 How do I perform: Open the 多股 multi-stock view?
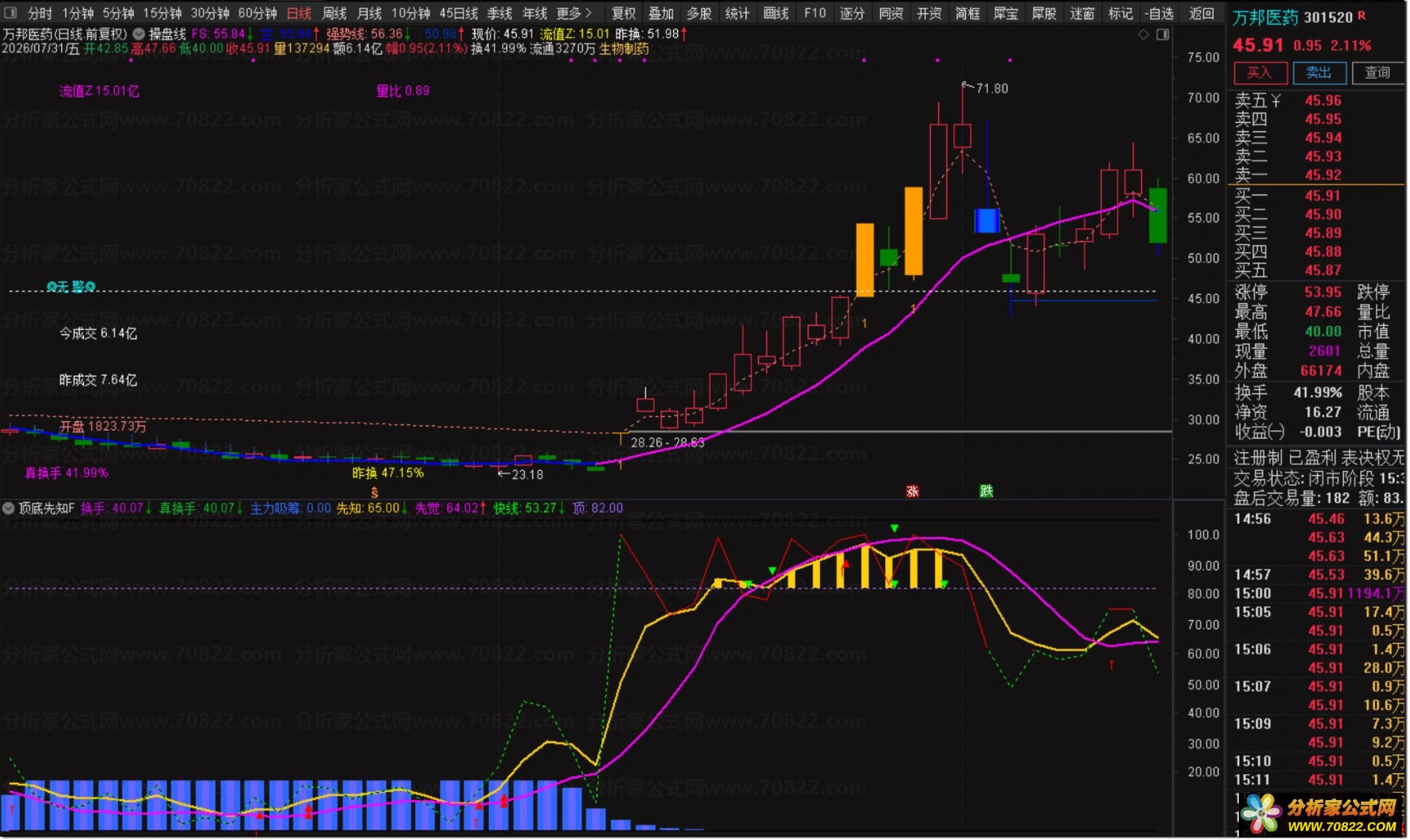click(x=699, y=13)
